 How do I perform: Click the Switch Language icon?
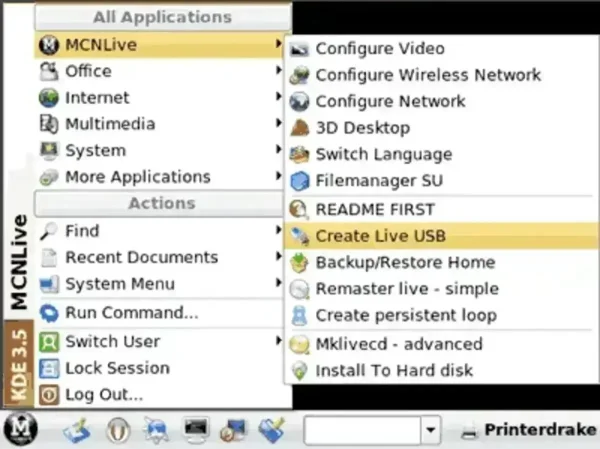coord(299,154)
